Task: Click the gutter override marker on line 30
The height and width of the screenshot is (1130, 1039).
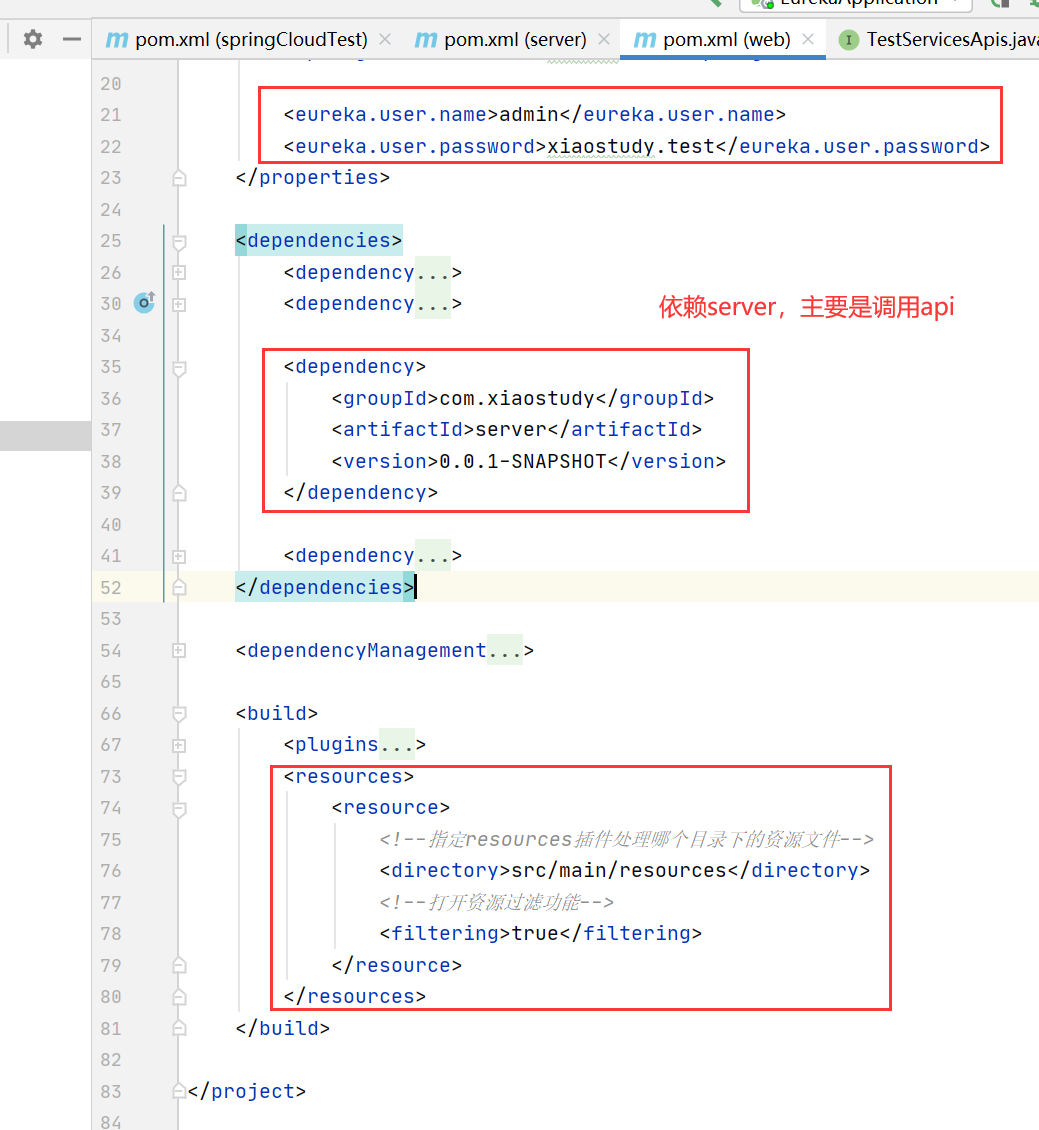Action: coord(144,303)
